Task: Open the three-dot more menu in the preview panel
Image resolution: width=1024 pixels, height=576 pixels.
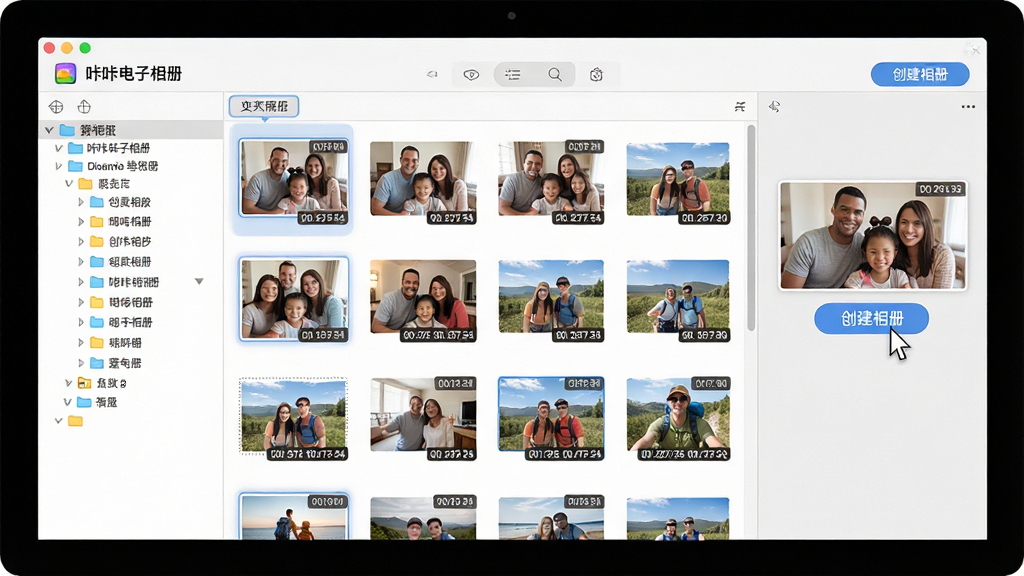Action: click(x=968, y=106)
